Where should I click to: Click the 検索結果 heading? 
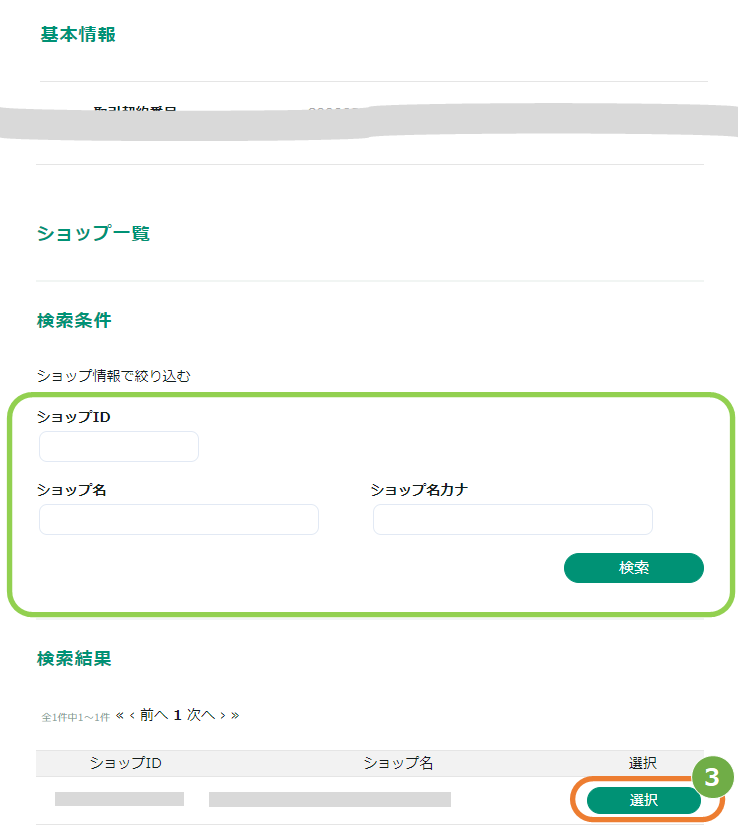[74, 658]
